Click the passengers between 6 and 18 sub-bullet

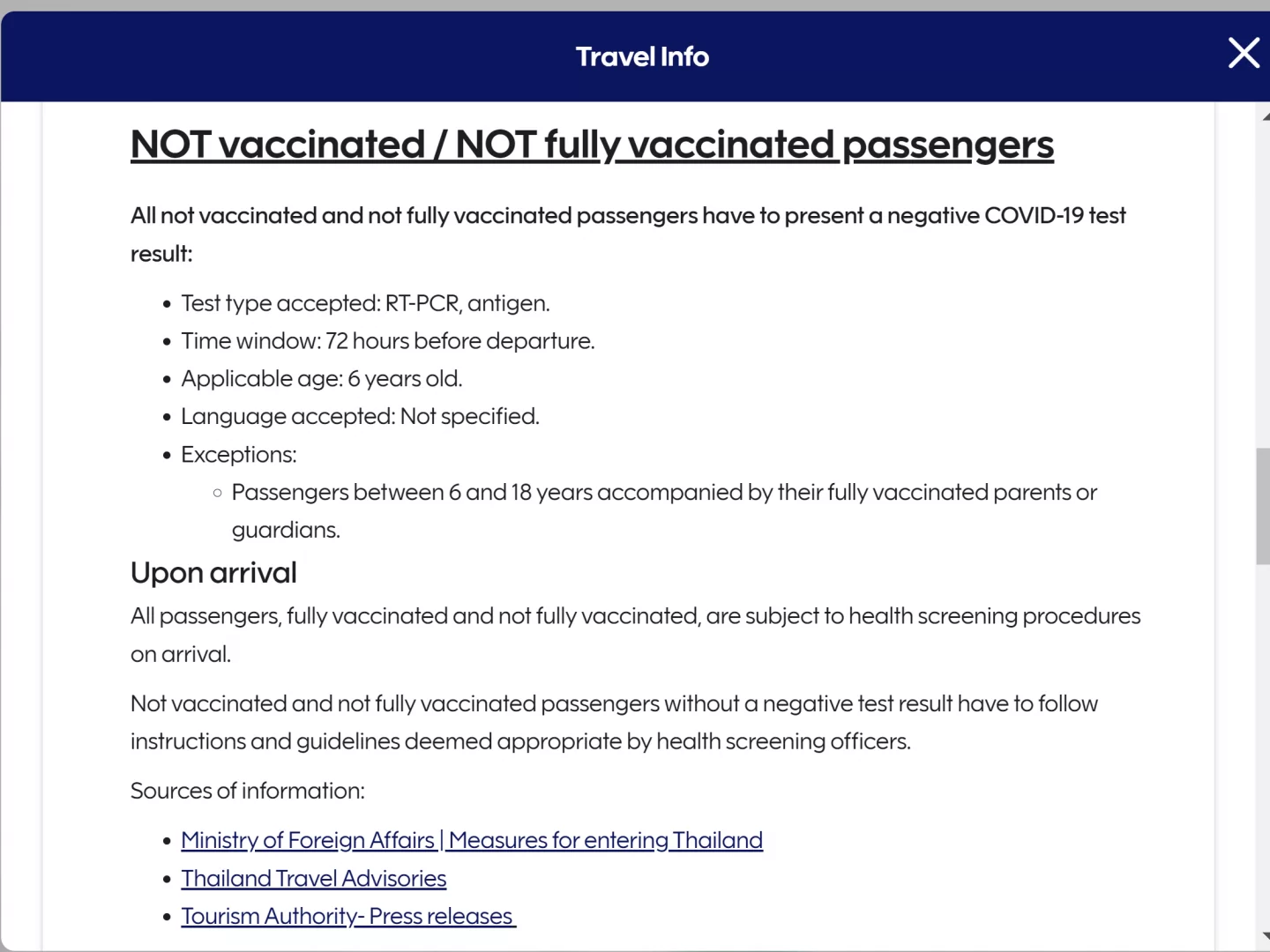click(x=663, y=493)
